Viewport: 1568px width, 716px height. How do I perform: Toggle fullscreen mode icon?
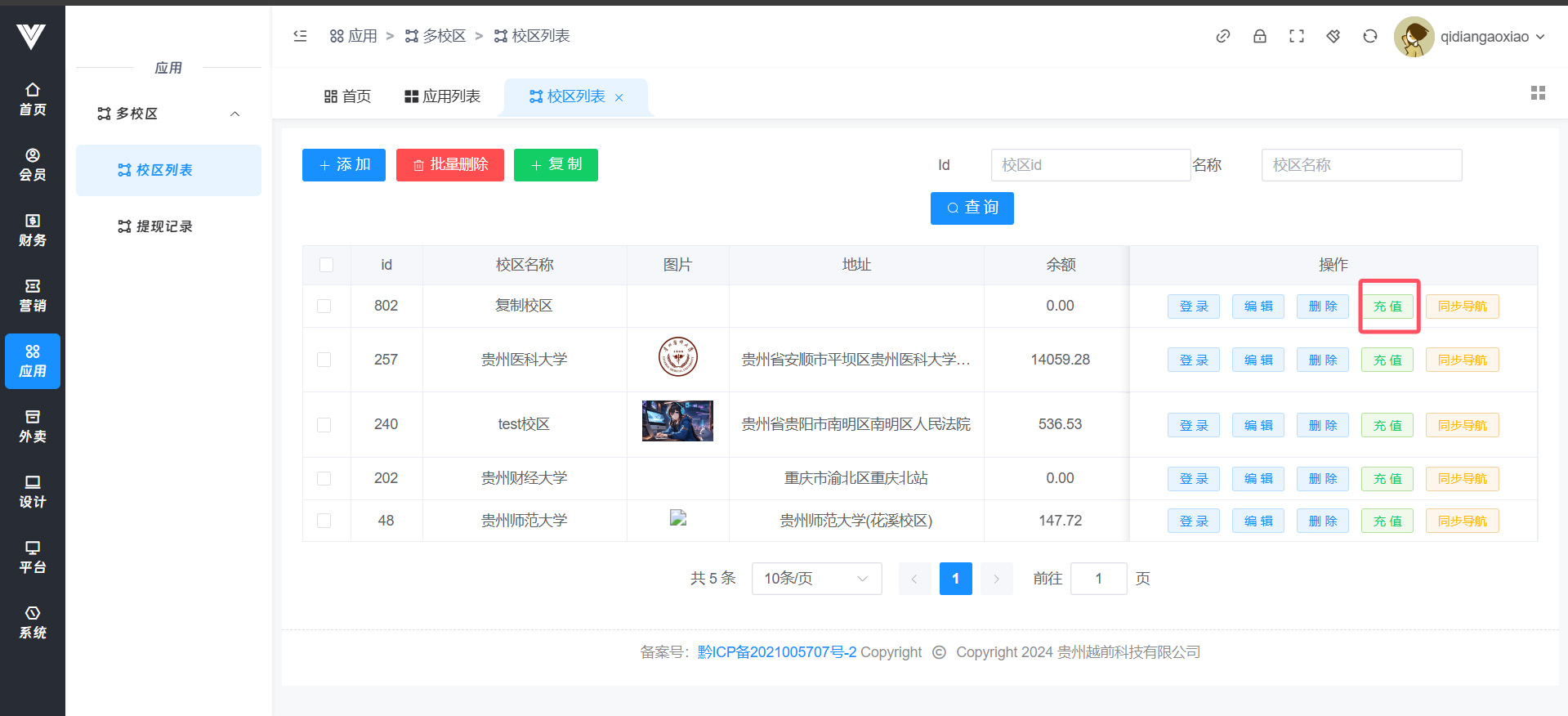click(x=1296, y=36)
